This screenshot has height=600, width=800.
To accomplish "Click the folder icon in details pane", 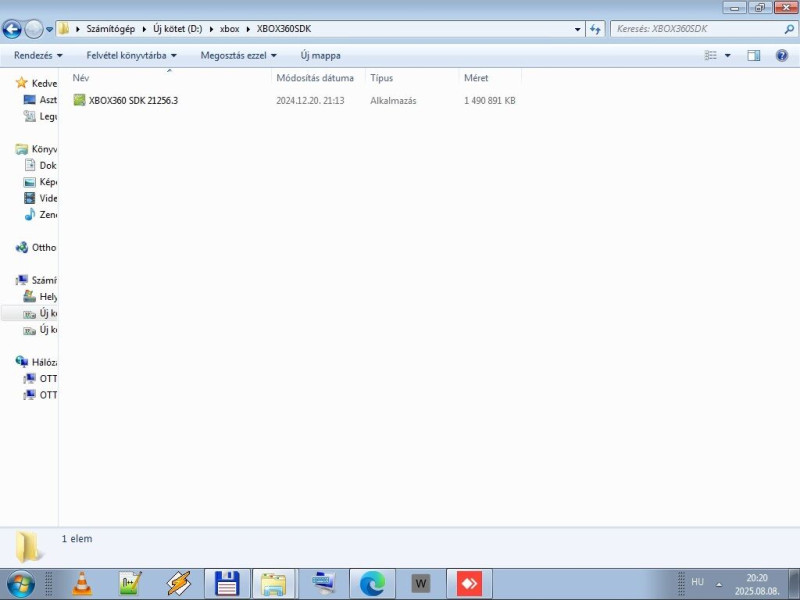I will point(28,547).
